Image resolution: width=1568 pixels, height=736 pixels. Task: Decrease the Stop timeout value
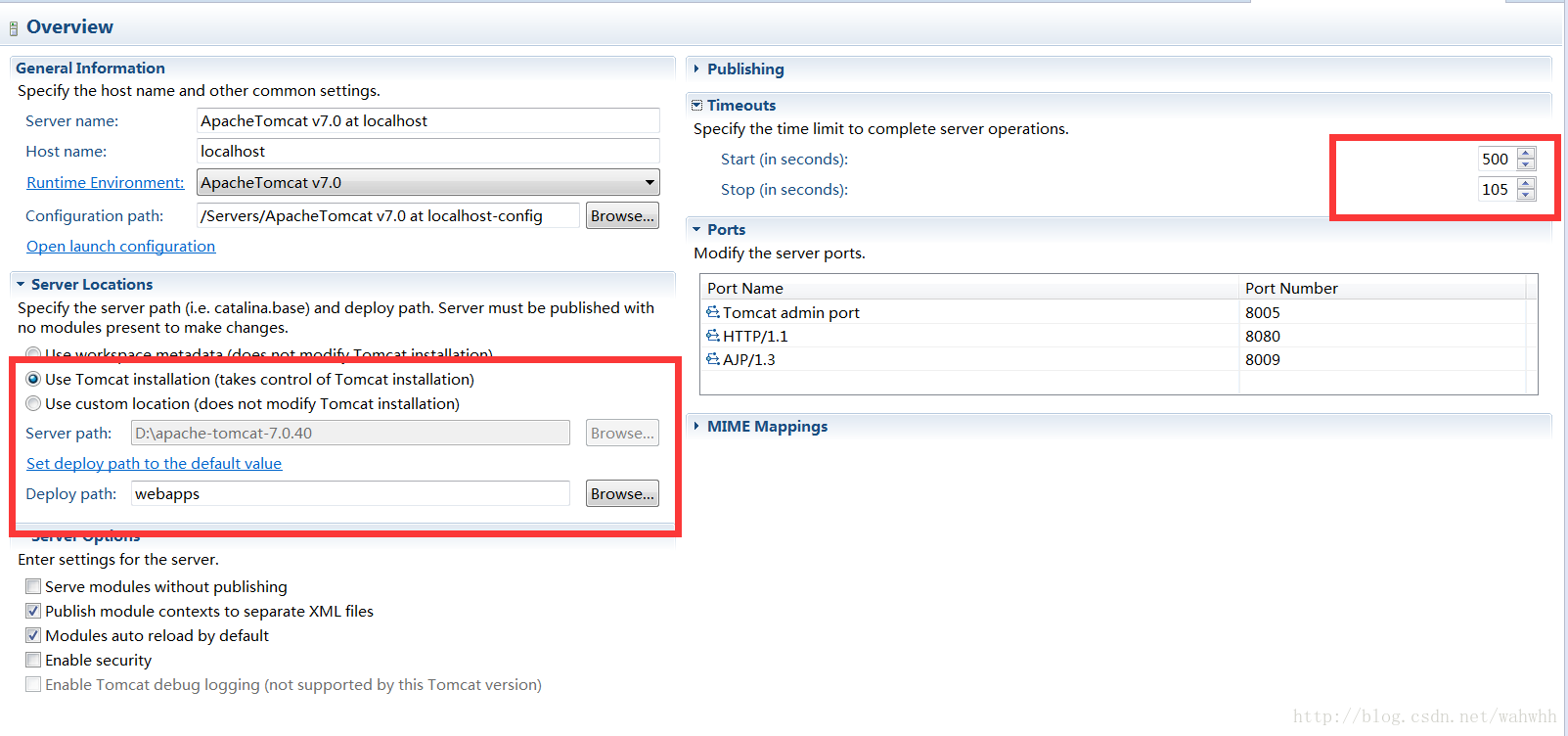pos(1526,195)
